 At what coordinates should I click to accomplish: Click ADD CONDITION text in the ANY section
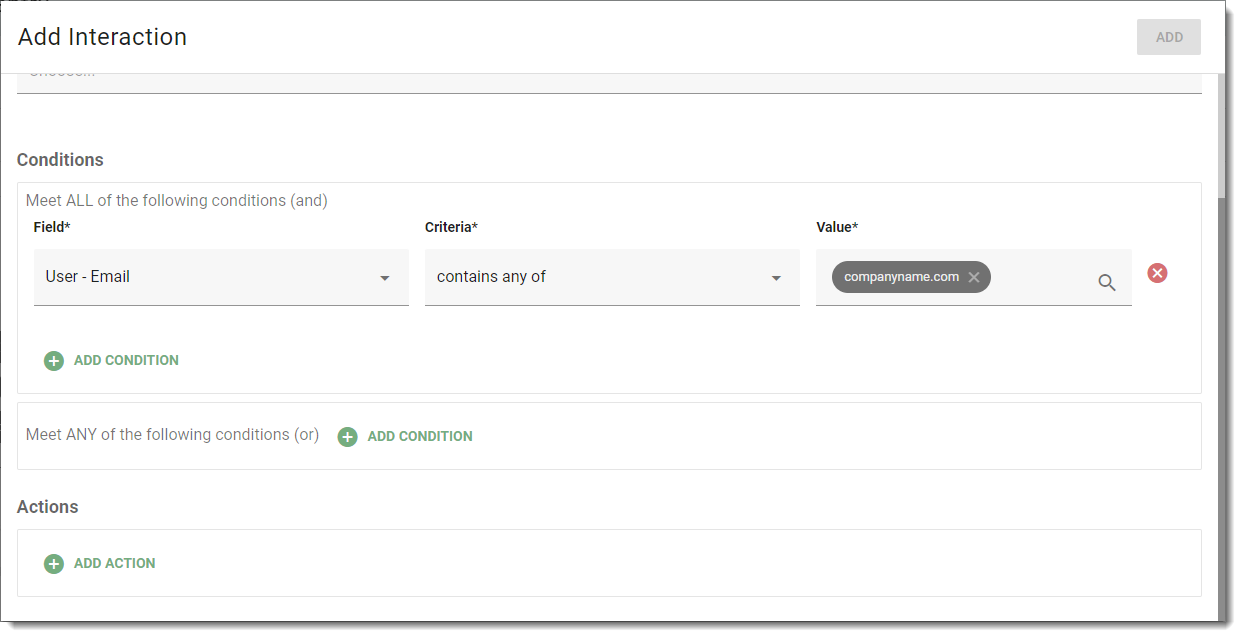click(420, 436)
